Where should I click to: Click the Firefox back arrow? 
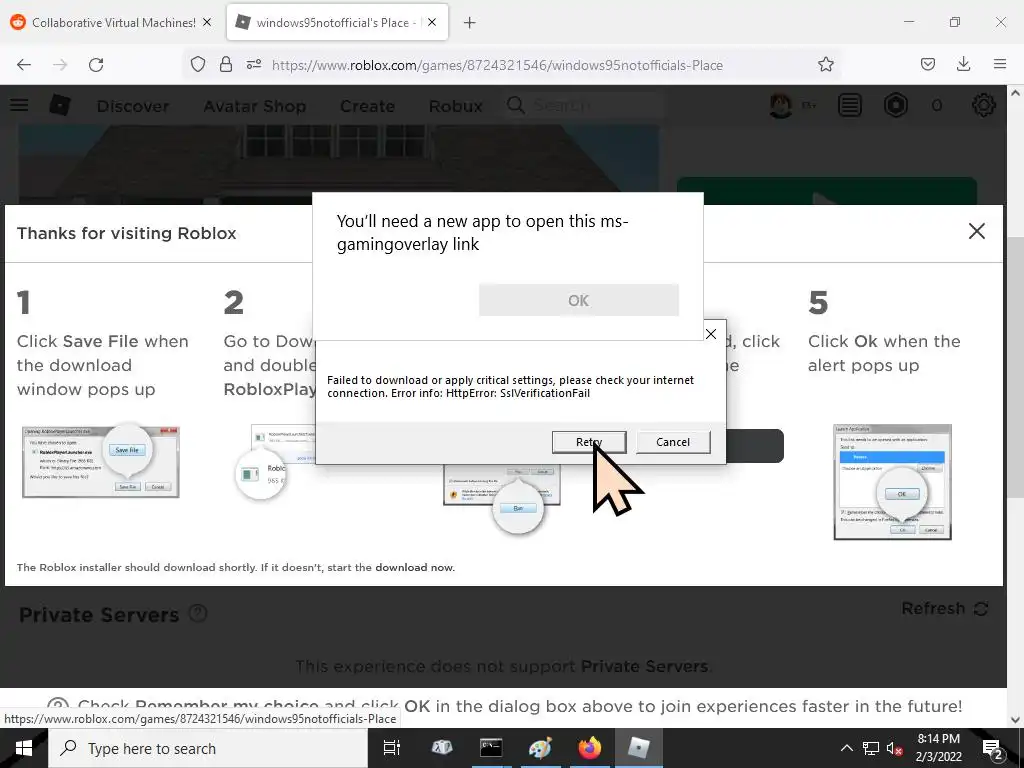pyautogui.click(x=24, y=65)
